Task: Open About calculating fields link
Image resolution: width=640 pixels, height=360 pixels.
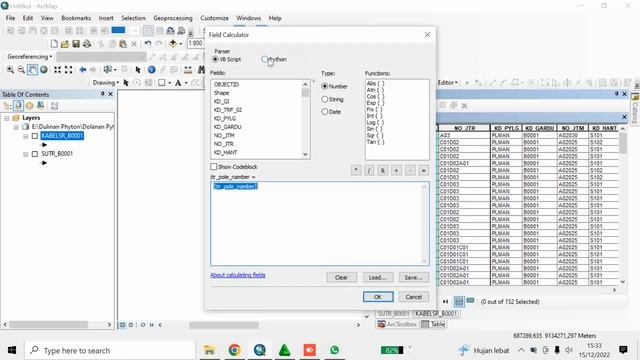Action: tap(238, 275)
